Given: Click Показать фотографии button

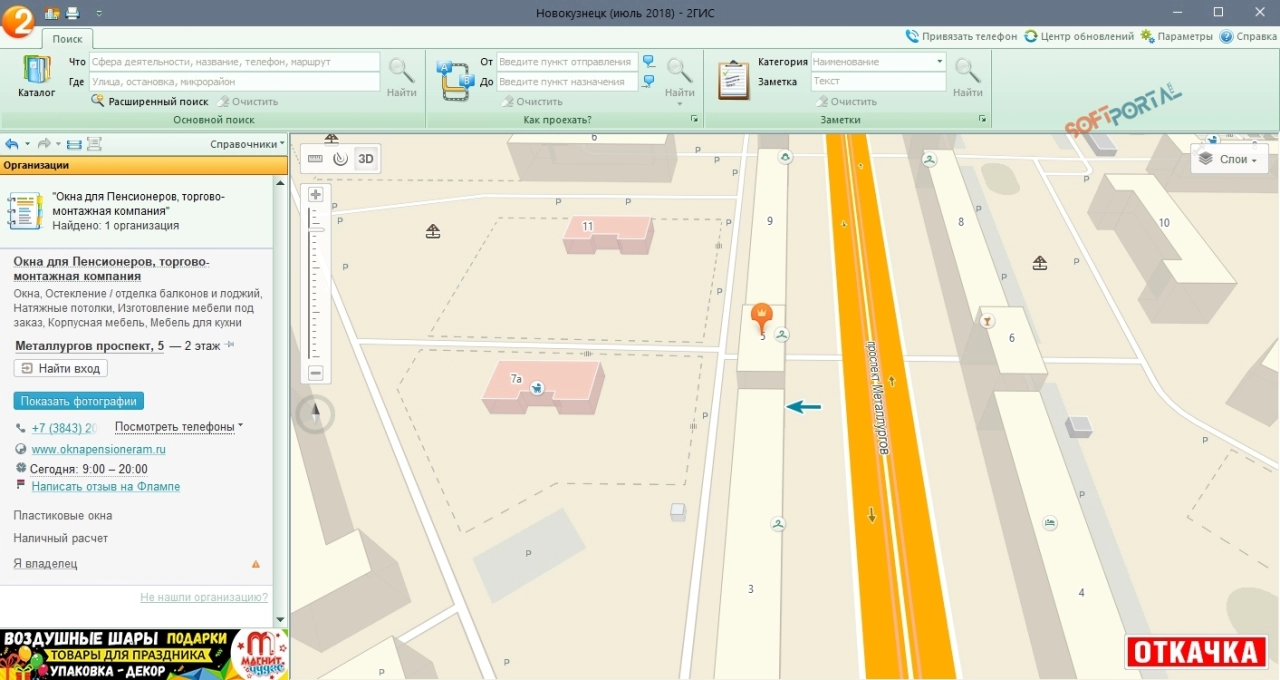Looking at the screenshot, I should 79,401.
